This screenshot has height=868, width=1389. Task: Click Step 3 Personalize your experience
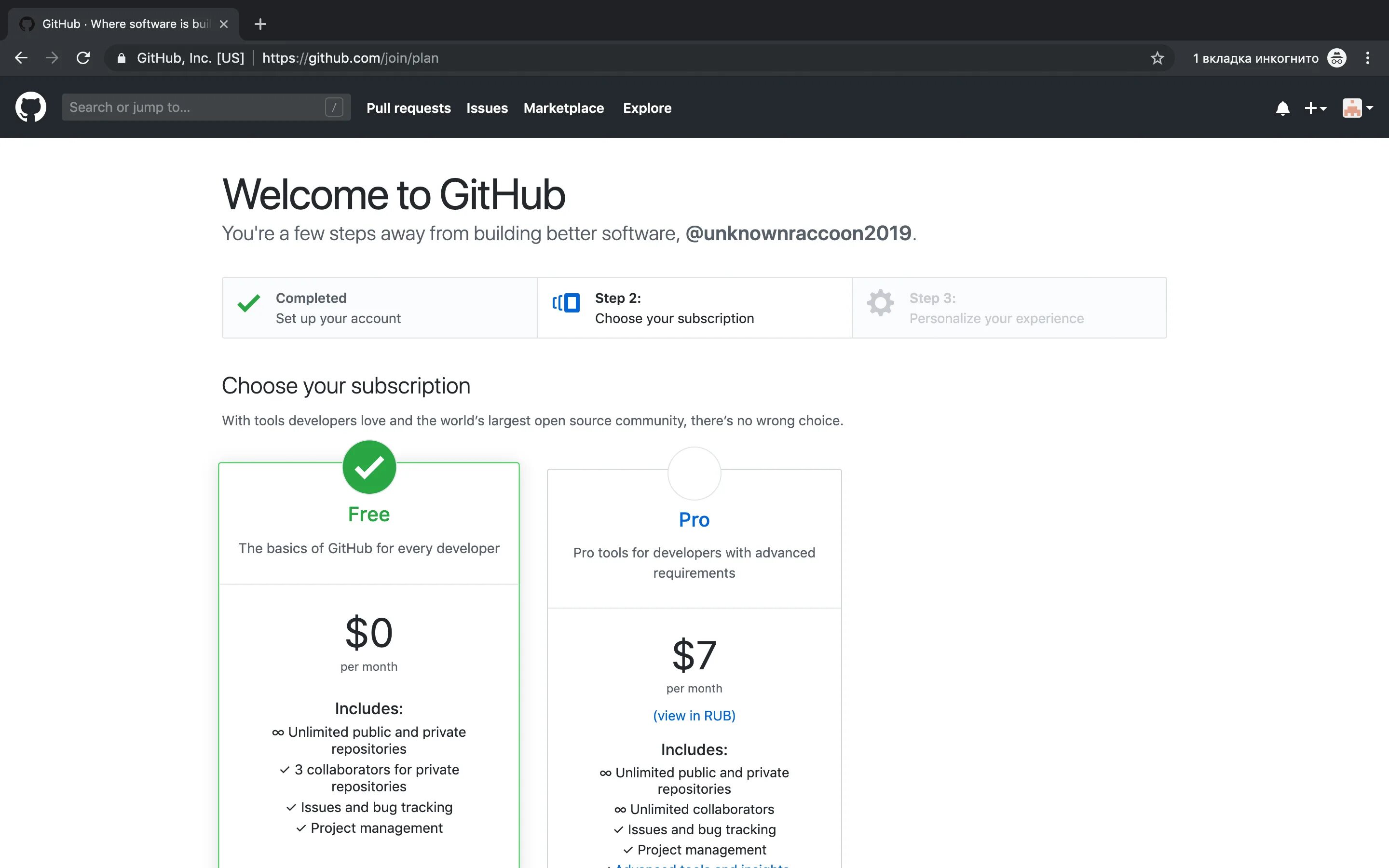(x=1009, y=308)
